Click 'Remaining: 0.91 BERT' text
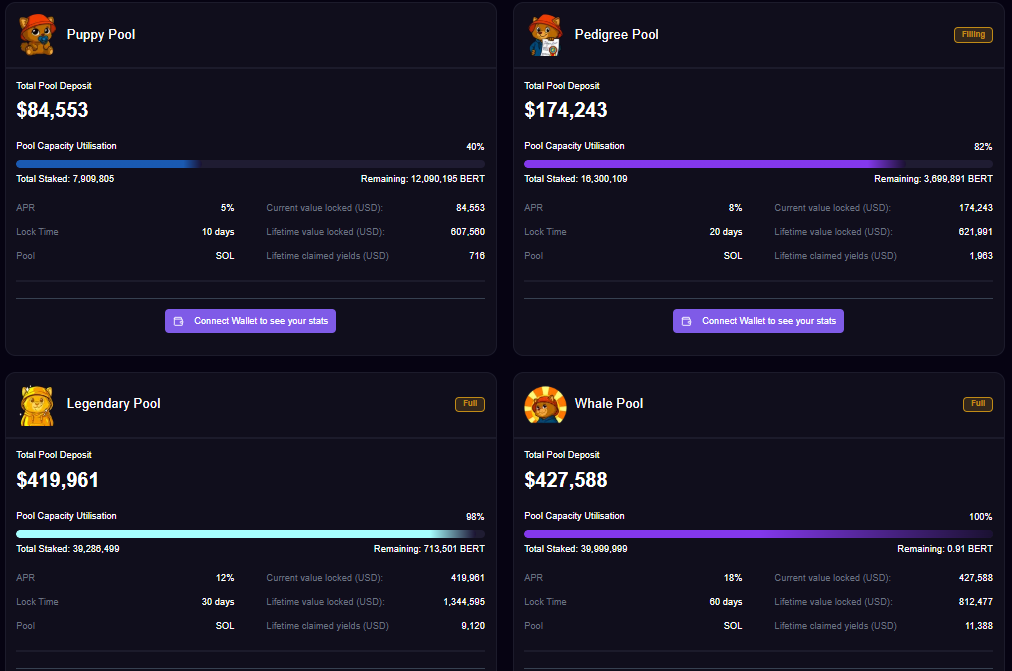1012x671 pixels. [x=945, y=548]
